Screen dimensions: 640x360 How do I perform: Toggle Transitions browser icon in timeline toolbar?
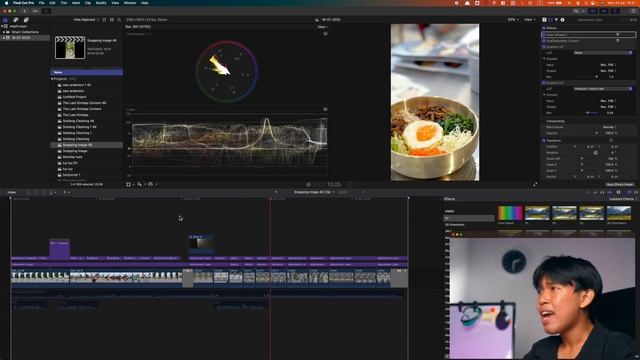pyautogui.click(x=636, y=192)
